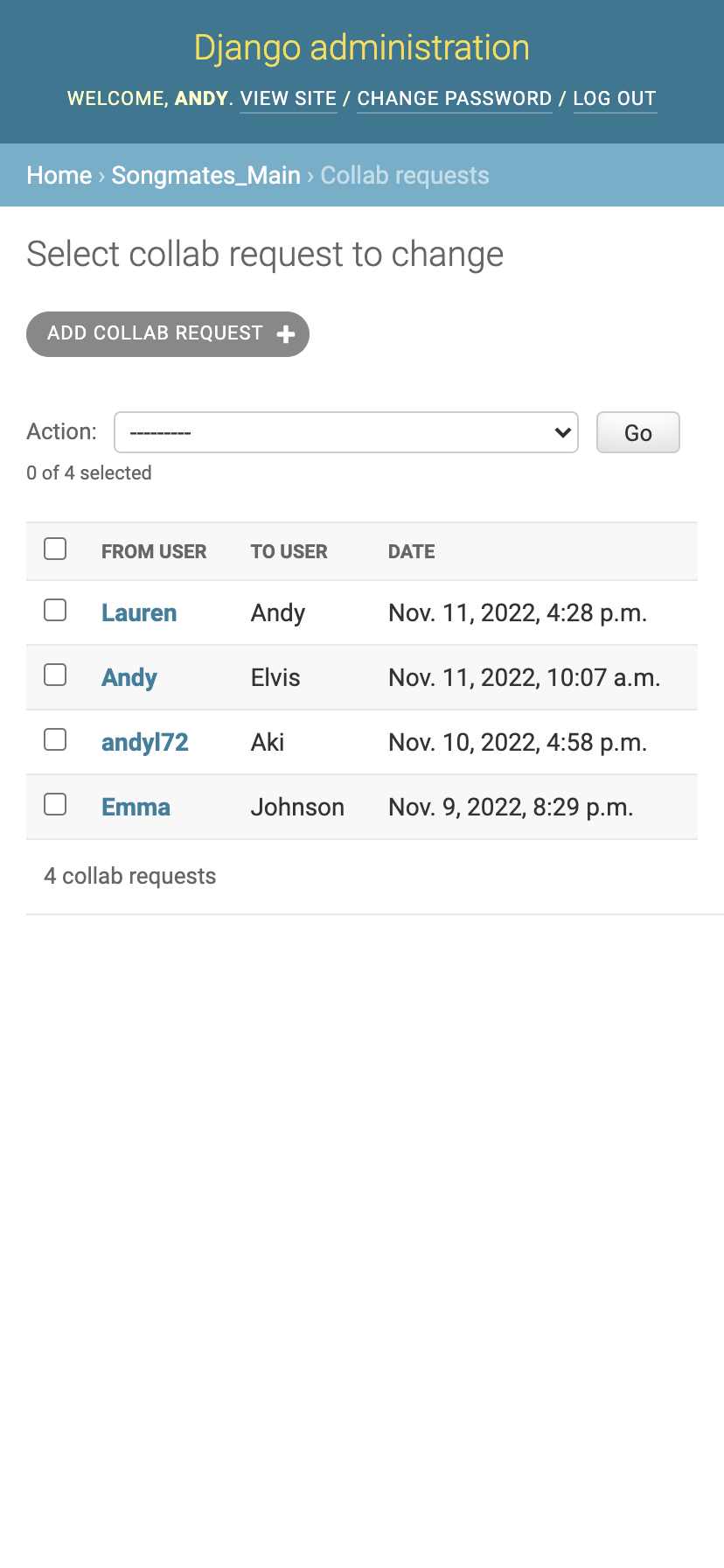Click the Add Collab Request button
The image size is (724, 1568).
click(168, 334)
